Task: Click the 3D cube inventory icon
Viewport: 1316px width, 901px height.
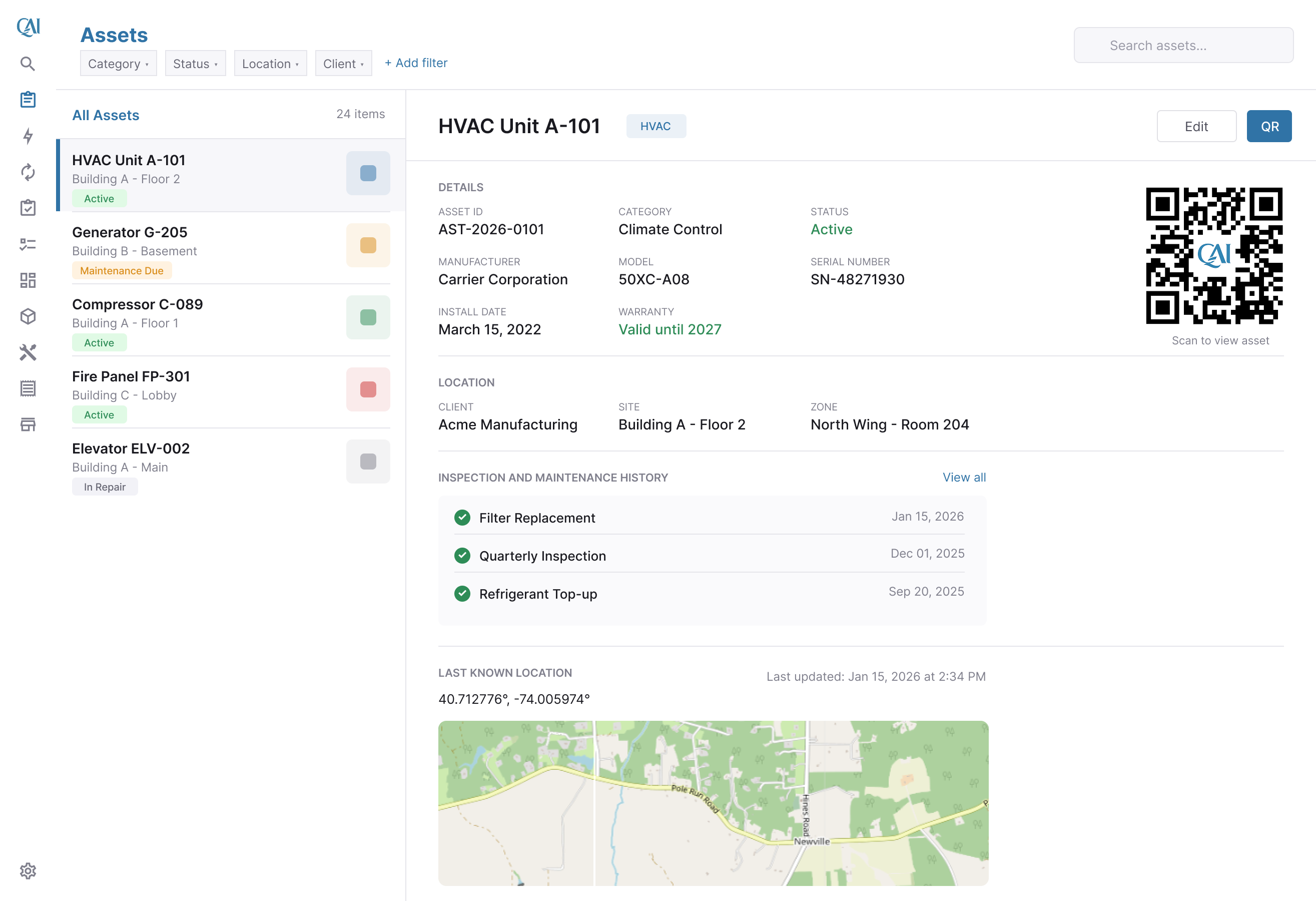Action: coord(27,316)
